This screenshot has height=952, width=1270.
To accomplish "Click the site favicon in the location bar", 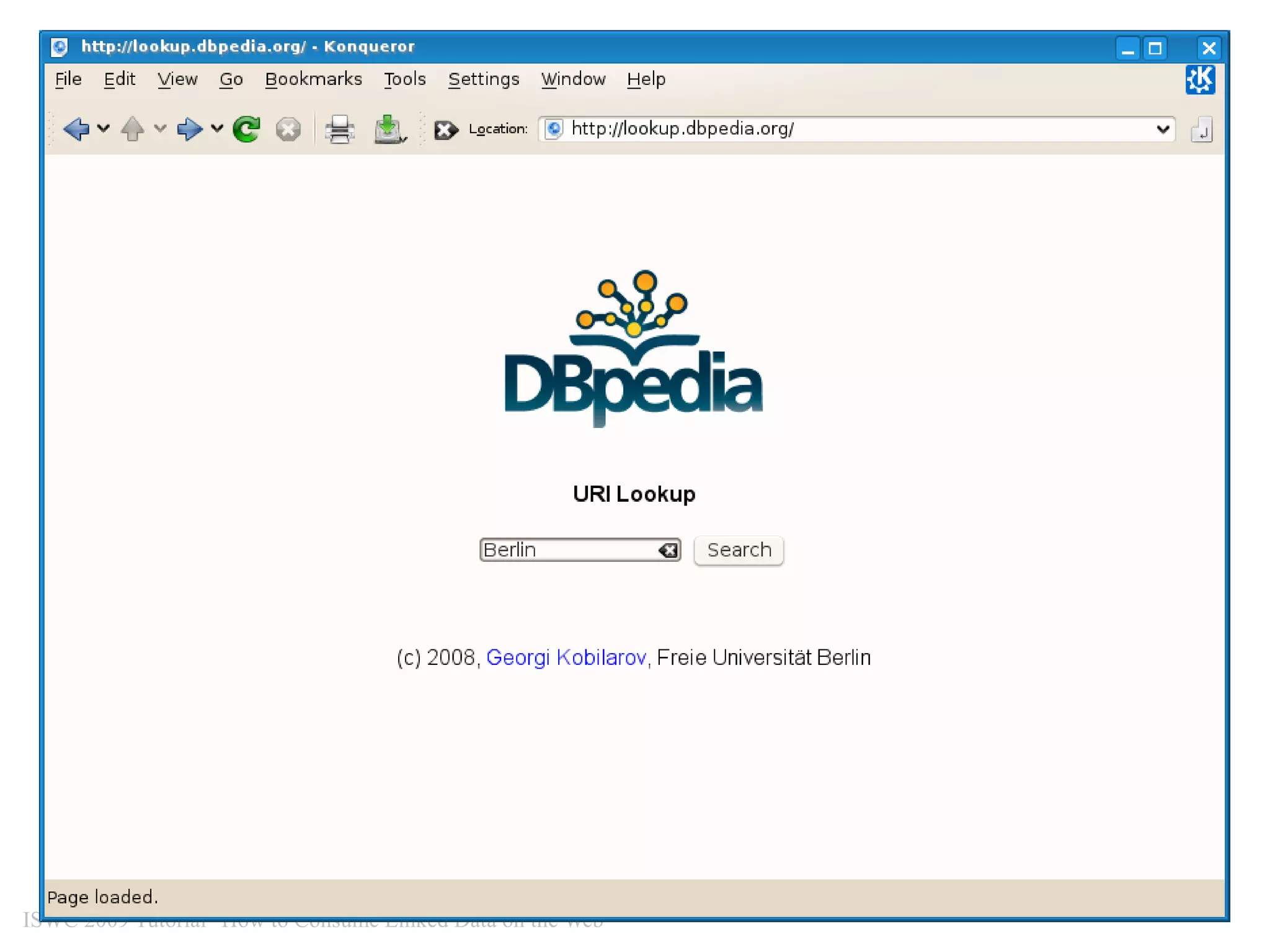I will point(554,129).
